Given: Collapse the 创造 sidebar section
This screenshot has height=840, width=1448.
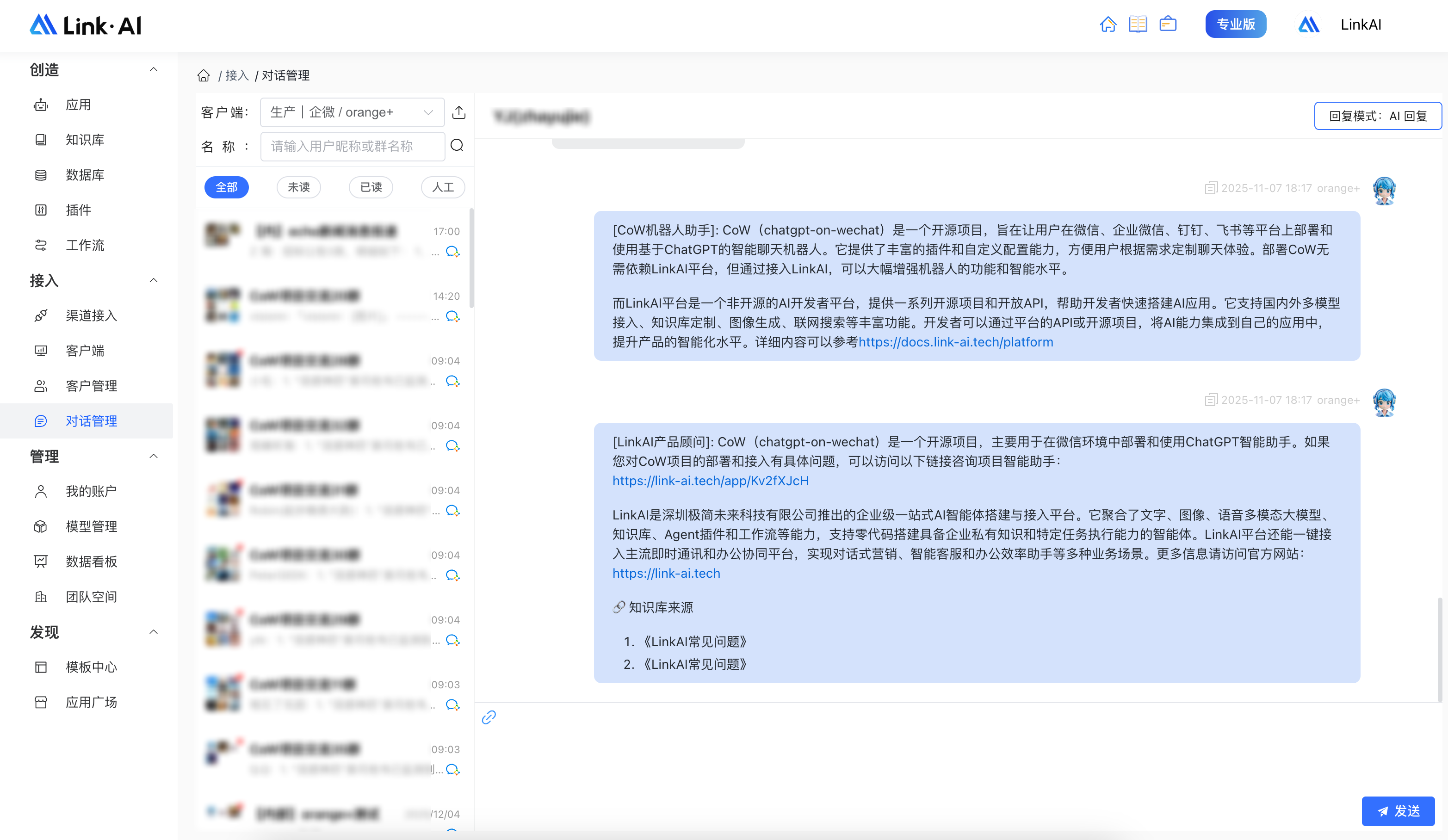Looking at the screenshot, I should [154, 69].
